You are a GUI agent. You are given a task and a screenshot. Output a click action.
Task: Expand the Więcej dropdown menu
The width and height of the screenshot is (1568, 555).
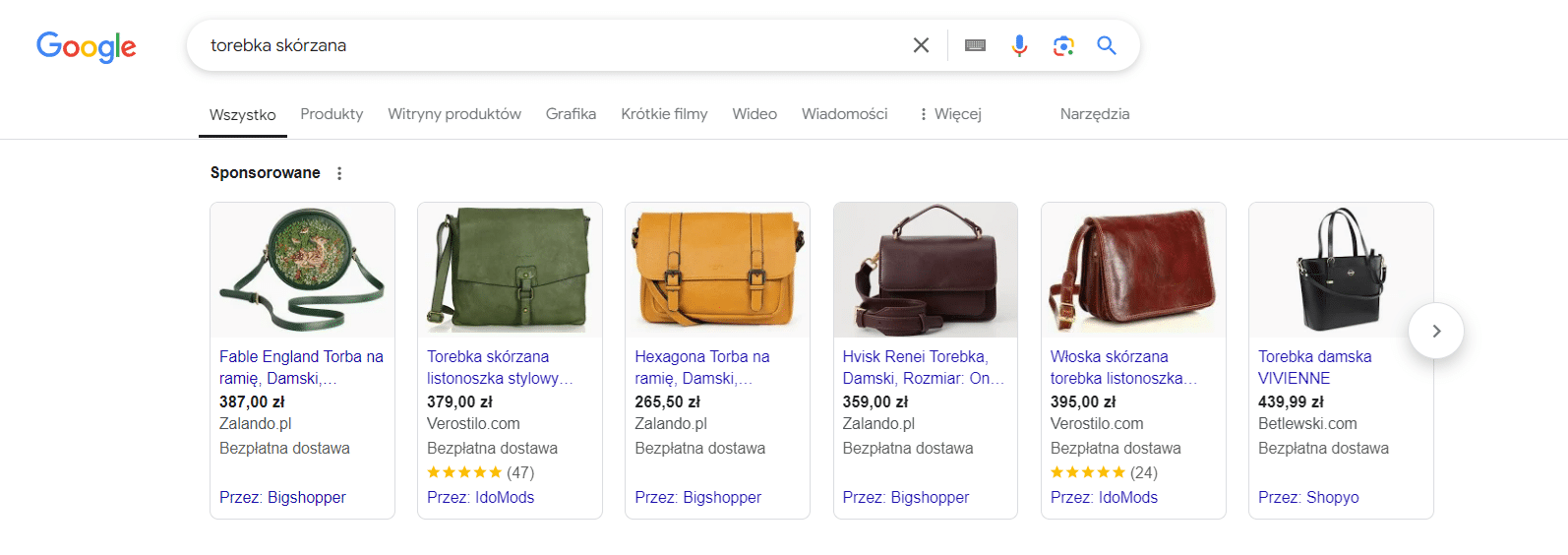pyautogui.click(x=950, y=114)
